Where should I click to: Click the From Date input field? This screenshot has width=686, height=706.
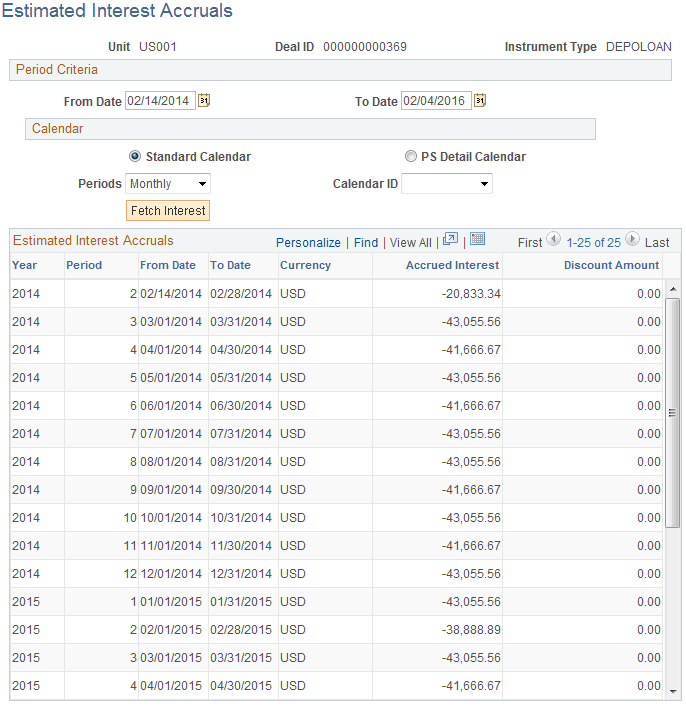coord(160,100)
